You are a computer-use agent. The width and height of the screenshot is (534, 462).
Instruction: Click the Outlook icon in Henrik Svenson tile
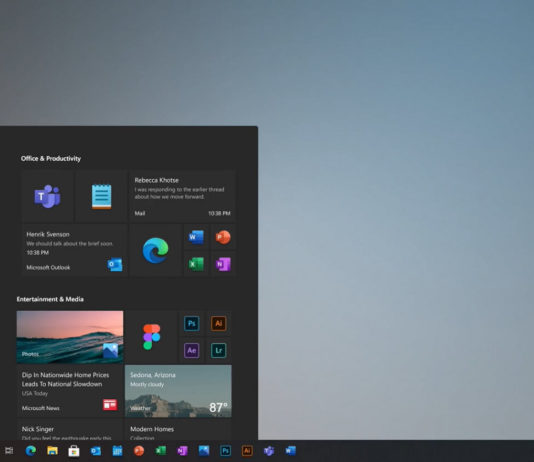click(115, 265)
